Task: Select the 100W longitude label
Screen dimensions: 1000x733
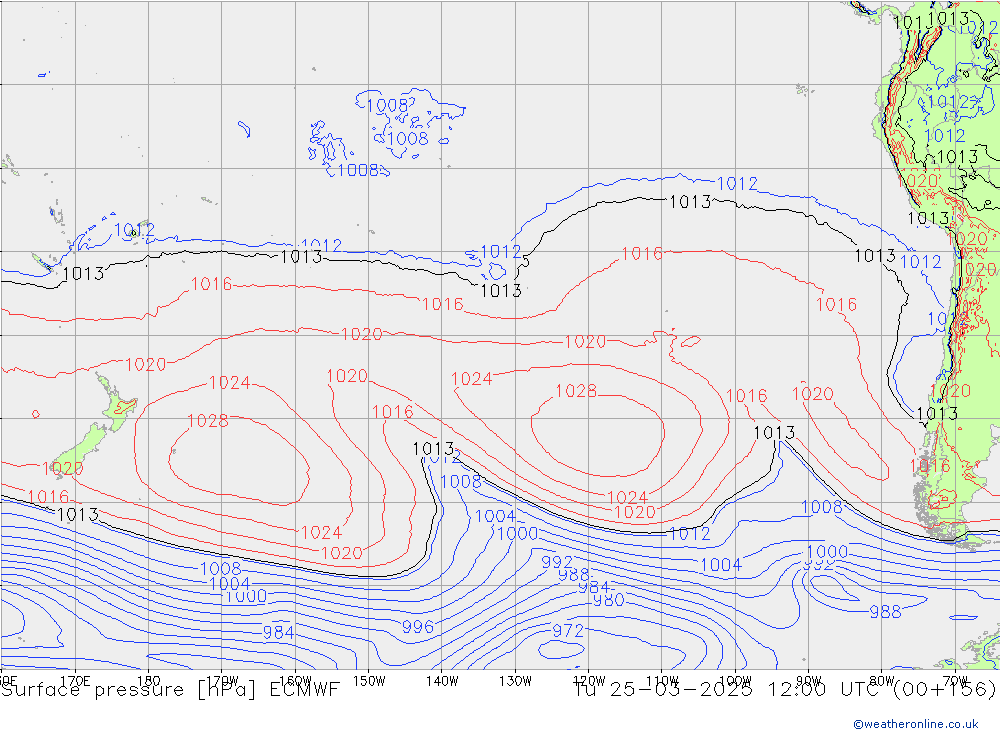Action: point(735,681)
